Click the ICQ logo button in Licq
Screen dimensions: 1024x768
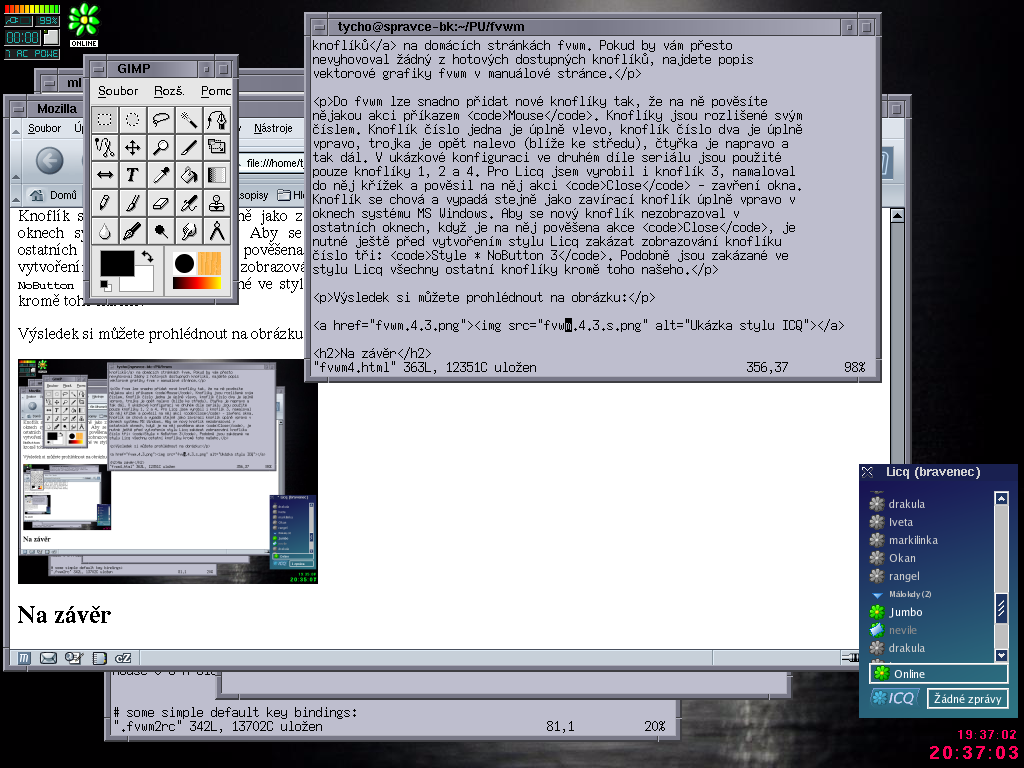pos(895,698)
